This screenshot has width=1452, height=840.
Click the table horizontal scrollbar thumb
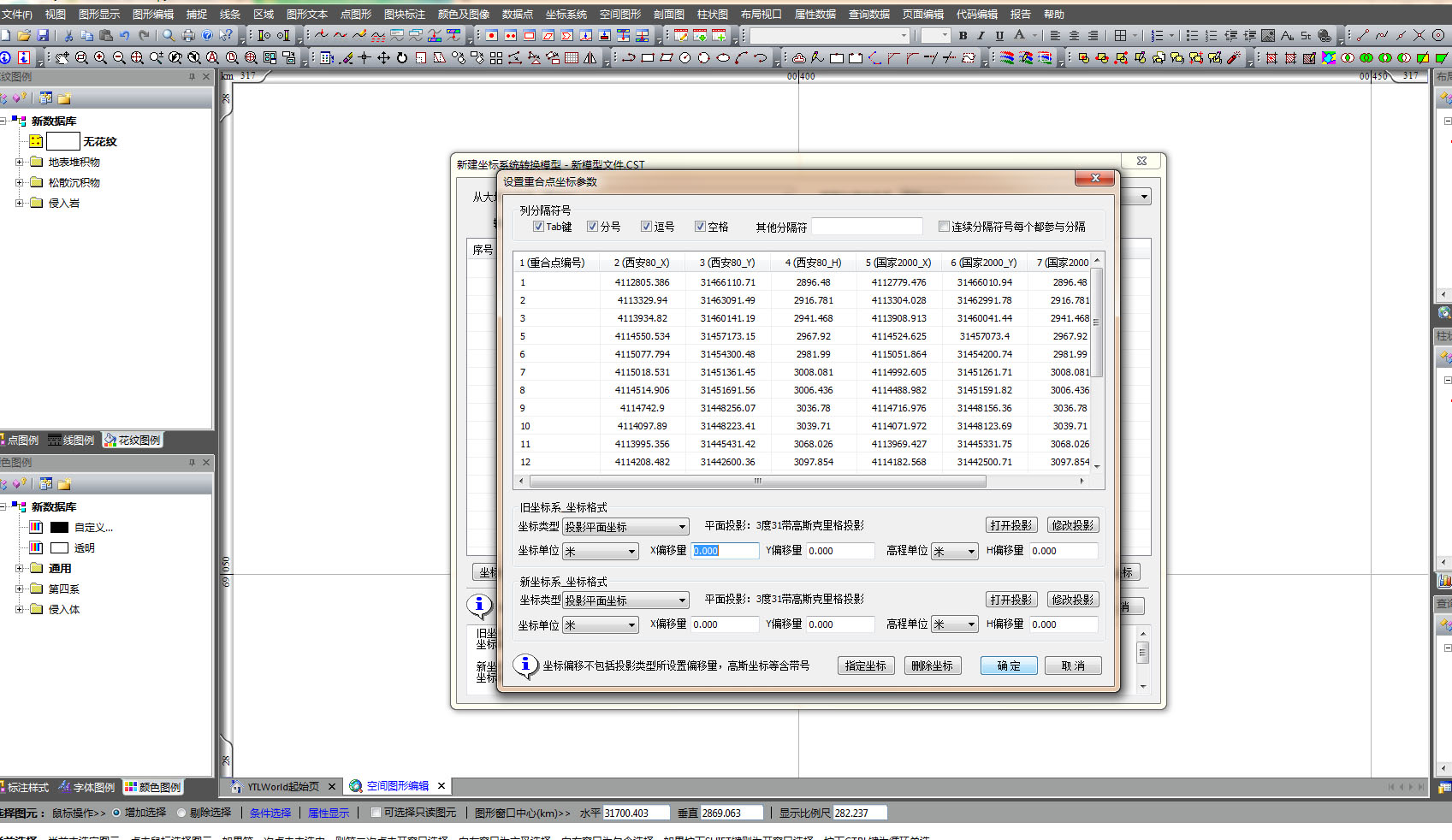(757, 481)
